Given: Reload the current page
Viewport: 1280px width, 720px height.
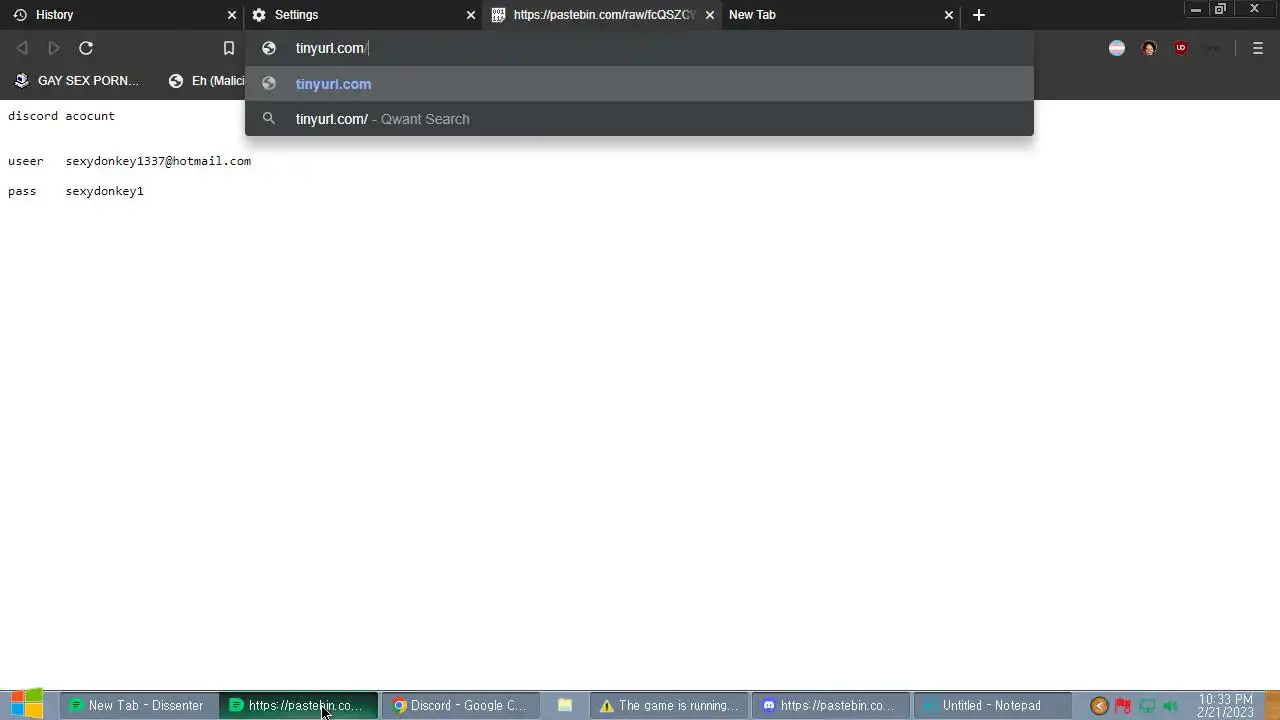Looking at the screenshot, I should [86, 48].
